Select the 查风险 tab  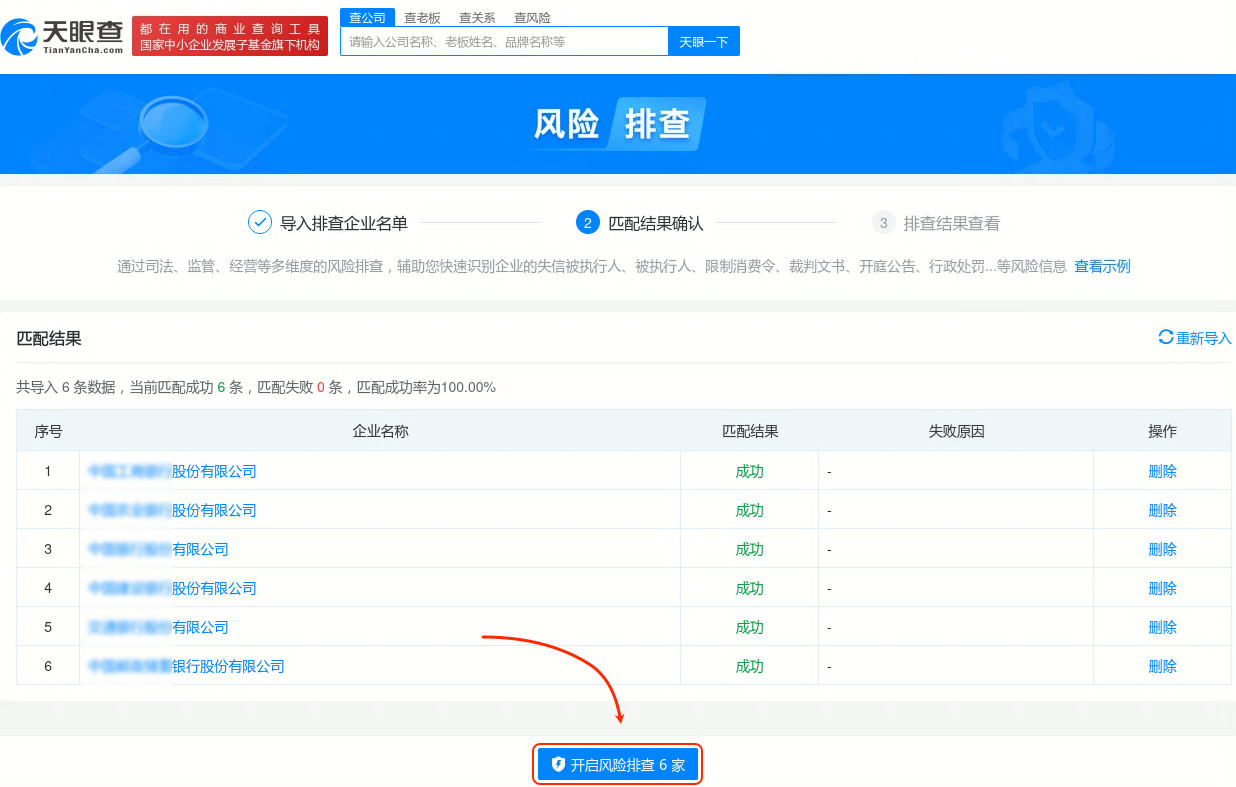[x=534, y=17]
